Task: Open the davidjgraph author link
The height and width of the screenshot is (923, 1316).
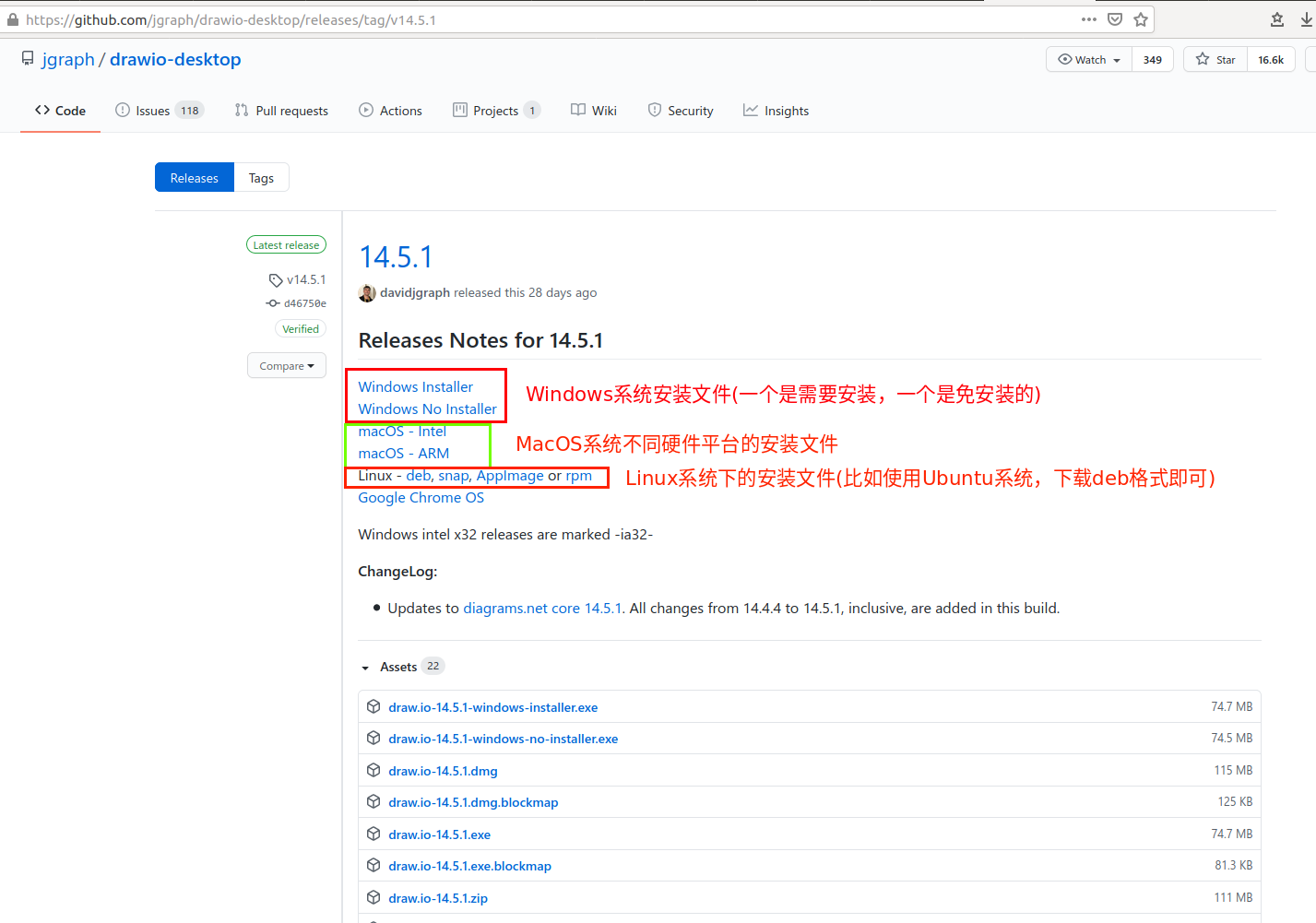Action: coord(415,293)
